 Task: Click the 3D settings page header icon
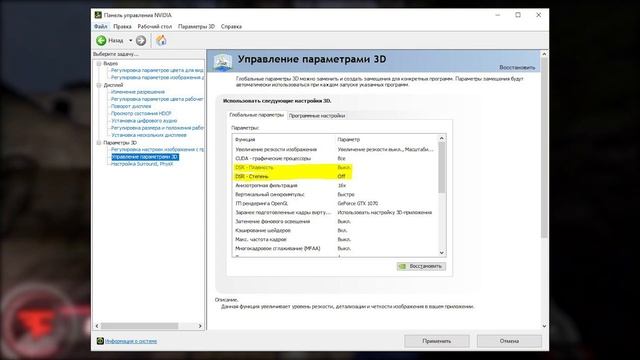pos(222,62)
